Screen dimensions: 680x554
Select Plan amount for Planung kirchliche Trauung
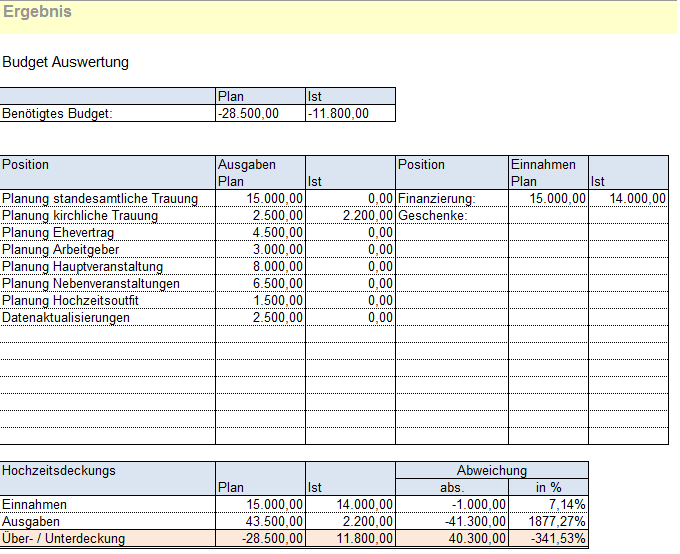point(260,216)
